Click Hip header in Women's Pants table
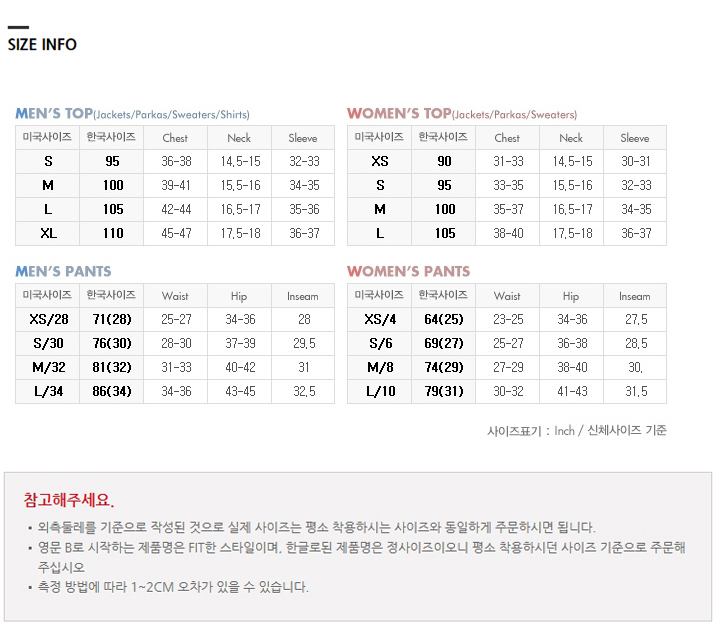The width and height of the screenshot is (720, 634). tap(571, 296)
